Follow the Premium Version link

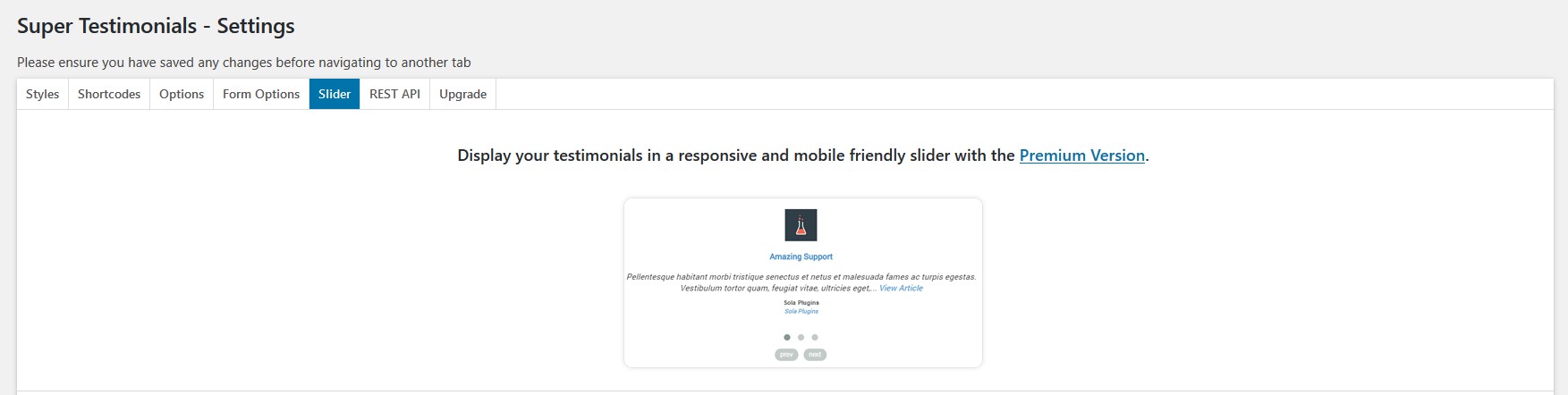pos(1081,155)
